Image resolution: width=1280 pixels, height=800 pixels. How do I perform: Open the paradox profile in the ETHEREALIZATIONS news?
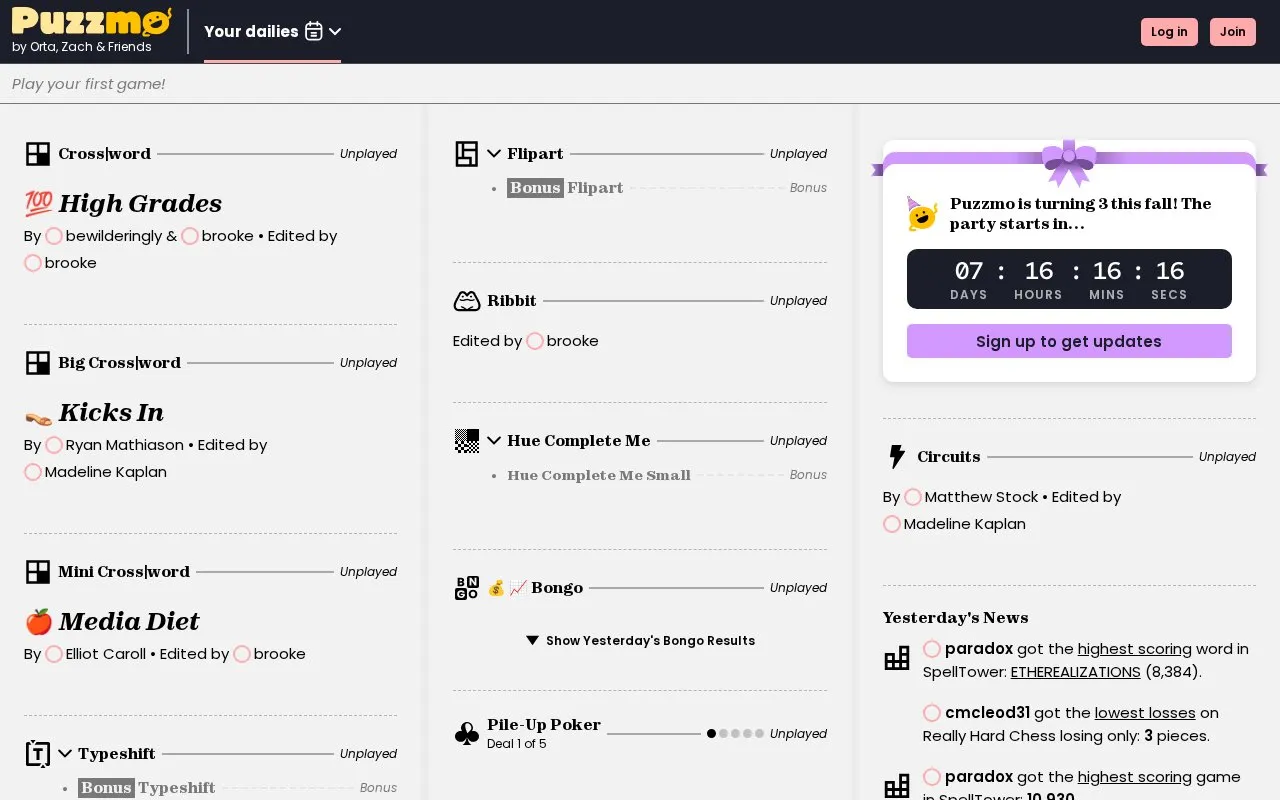point(979,649)
